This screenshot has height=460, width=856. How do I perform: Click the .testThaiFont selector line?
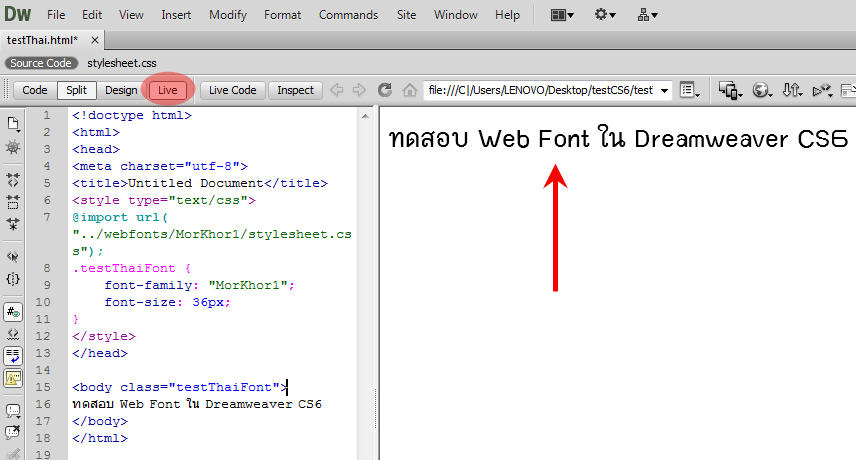(x=131, y=268)
